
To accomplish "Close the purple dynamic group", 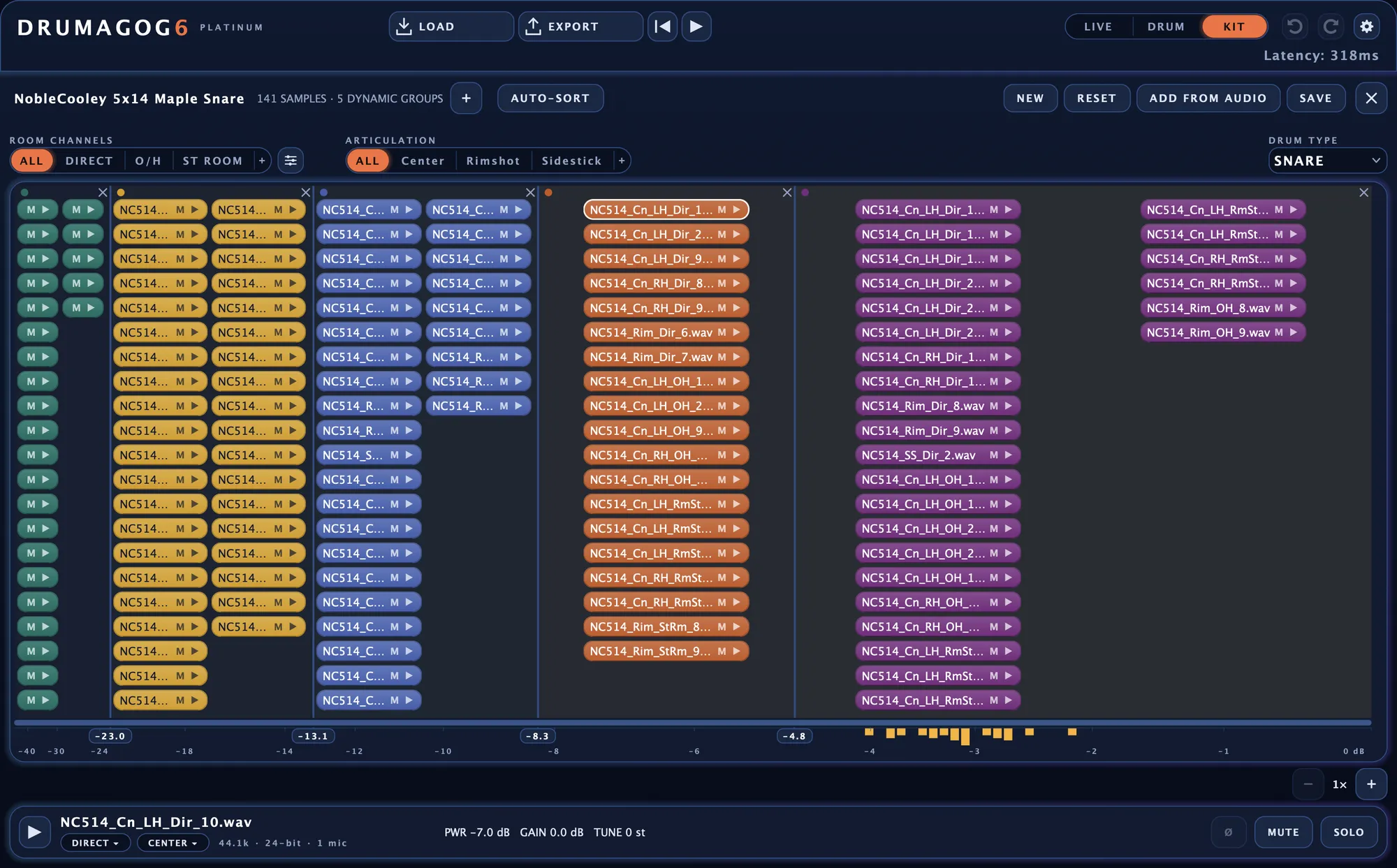I will (1363, 192).
